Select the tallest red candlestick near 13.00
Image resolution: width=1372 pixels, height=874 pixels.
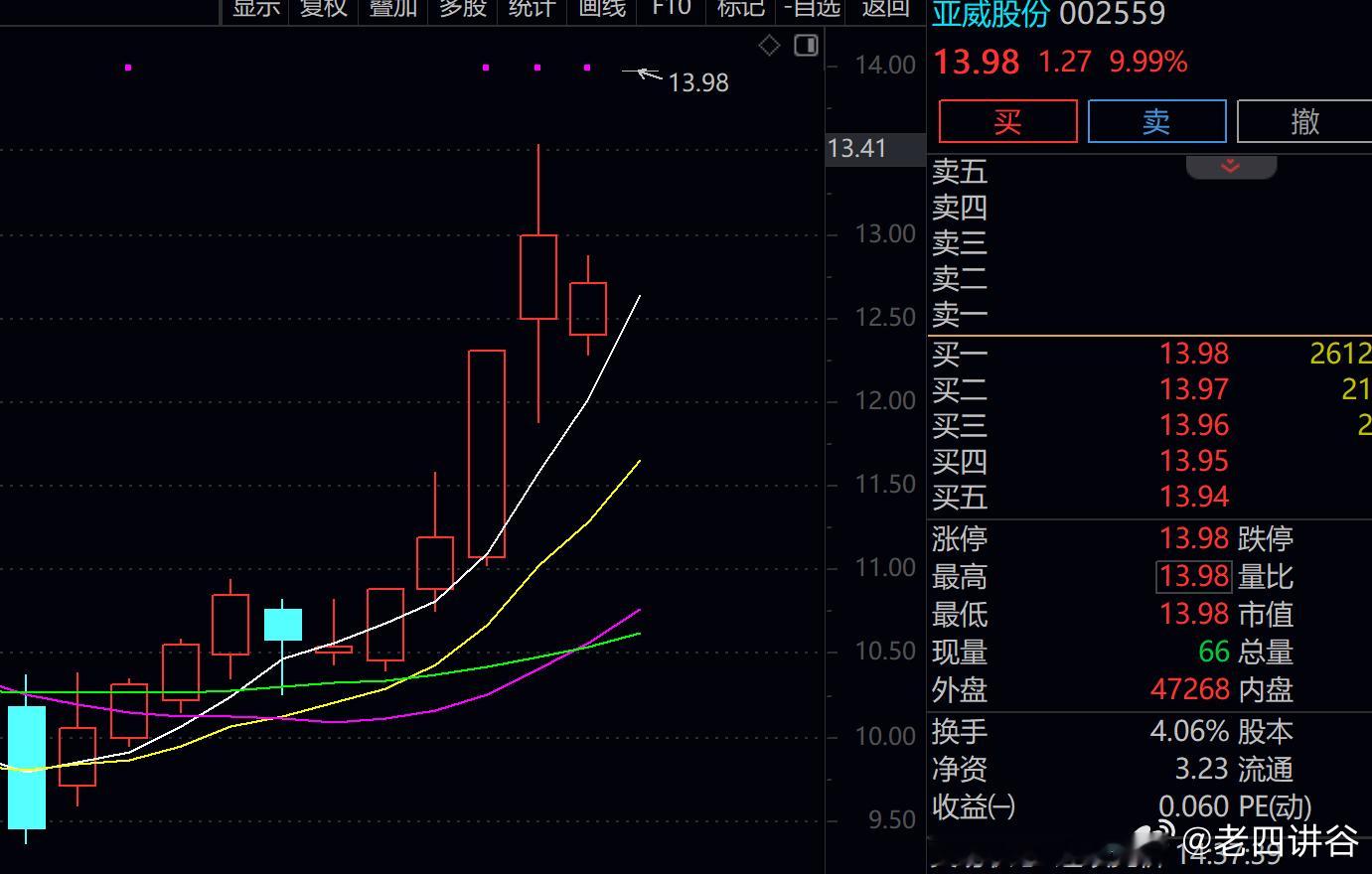[x=487, y=454]
